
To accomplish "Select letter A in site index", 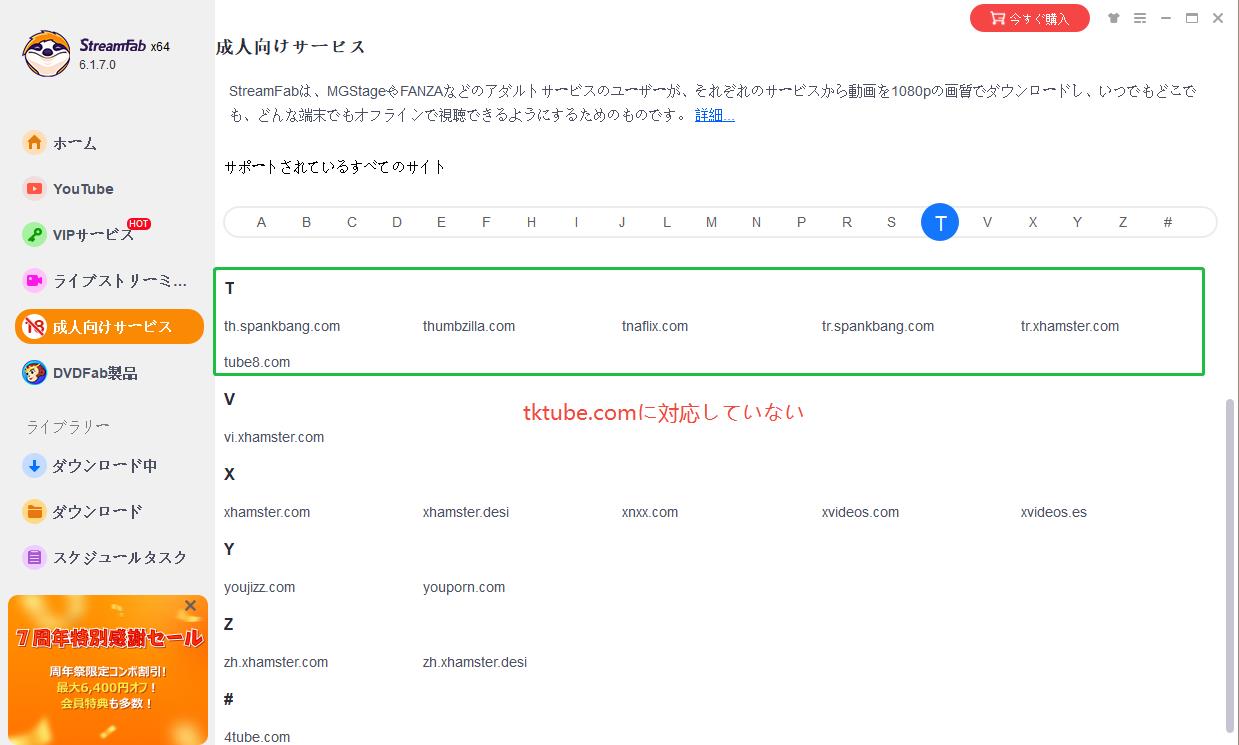I will [261, 222].
